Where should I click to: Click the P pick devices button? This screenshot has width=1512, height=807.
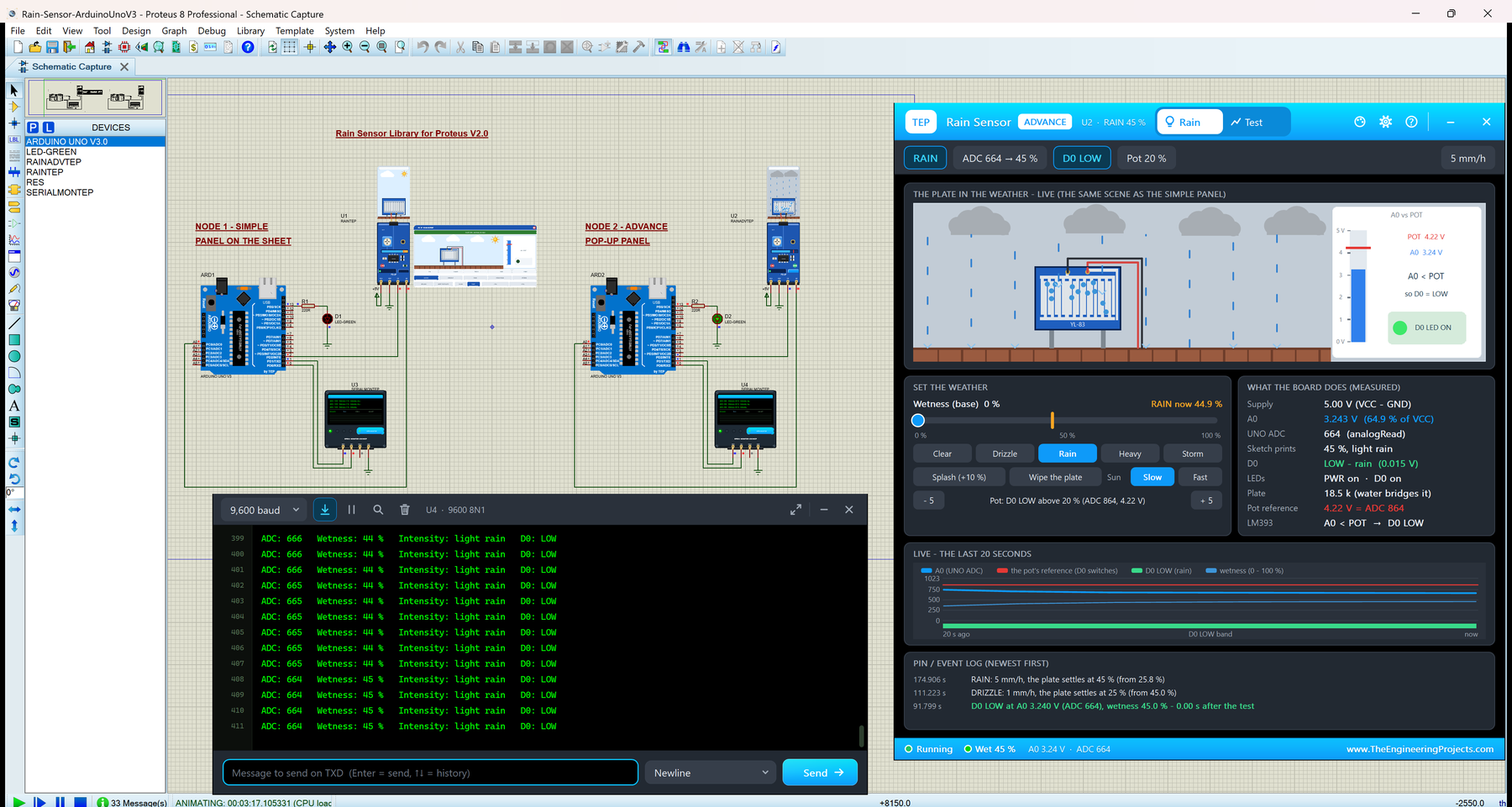(33, 128)
